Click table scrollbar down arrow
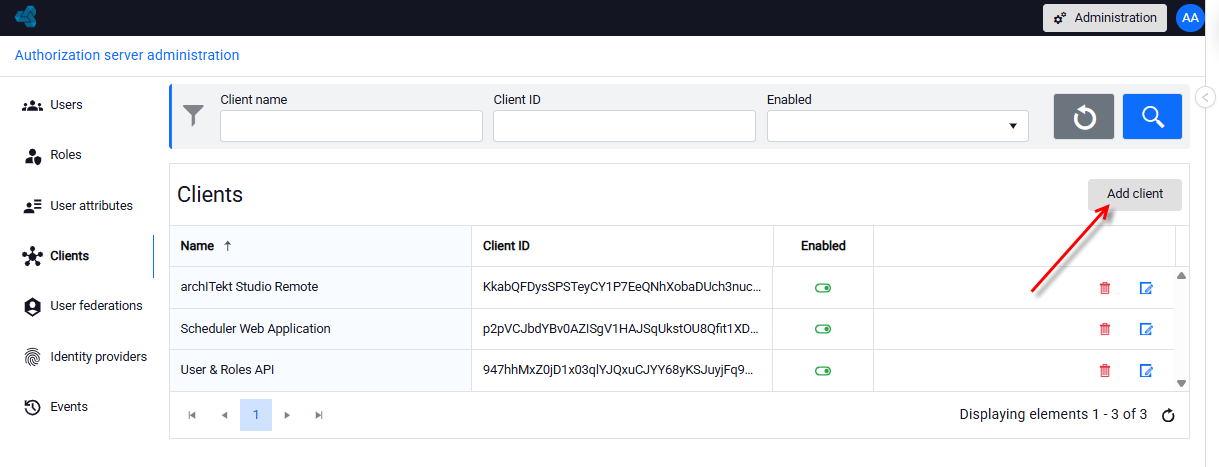 [1181, 383]
